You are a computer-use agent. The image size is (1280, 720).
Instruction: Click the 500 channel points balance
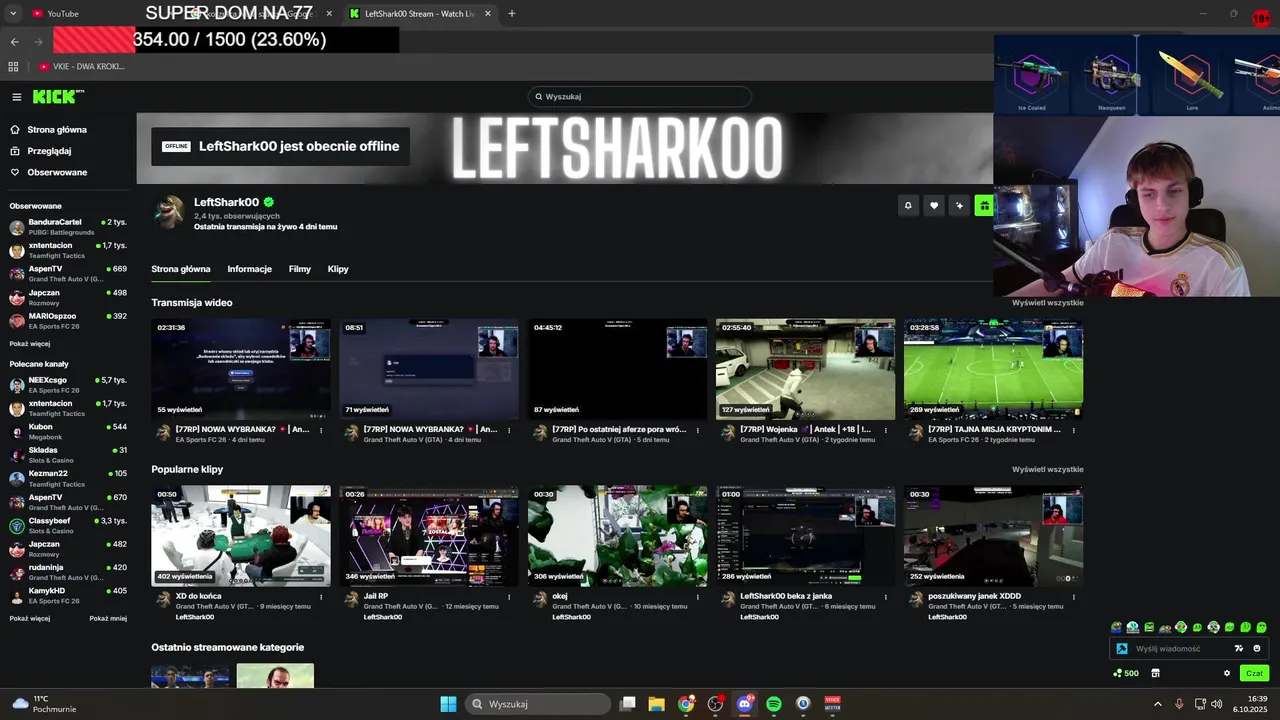[x=1126, y=673]
